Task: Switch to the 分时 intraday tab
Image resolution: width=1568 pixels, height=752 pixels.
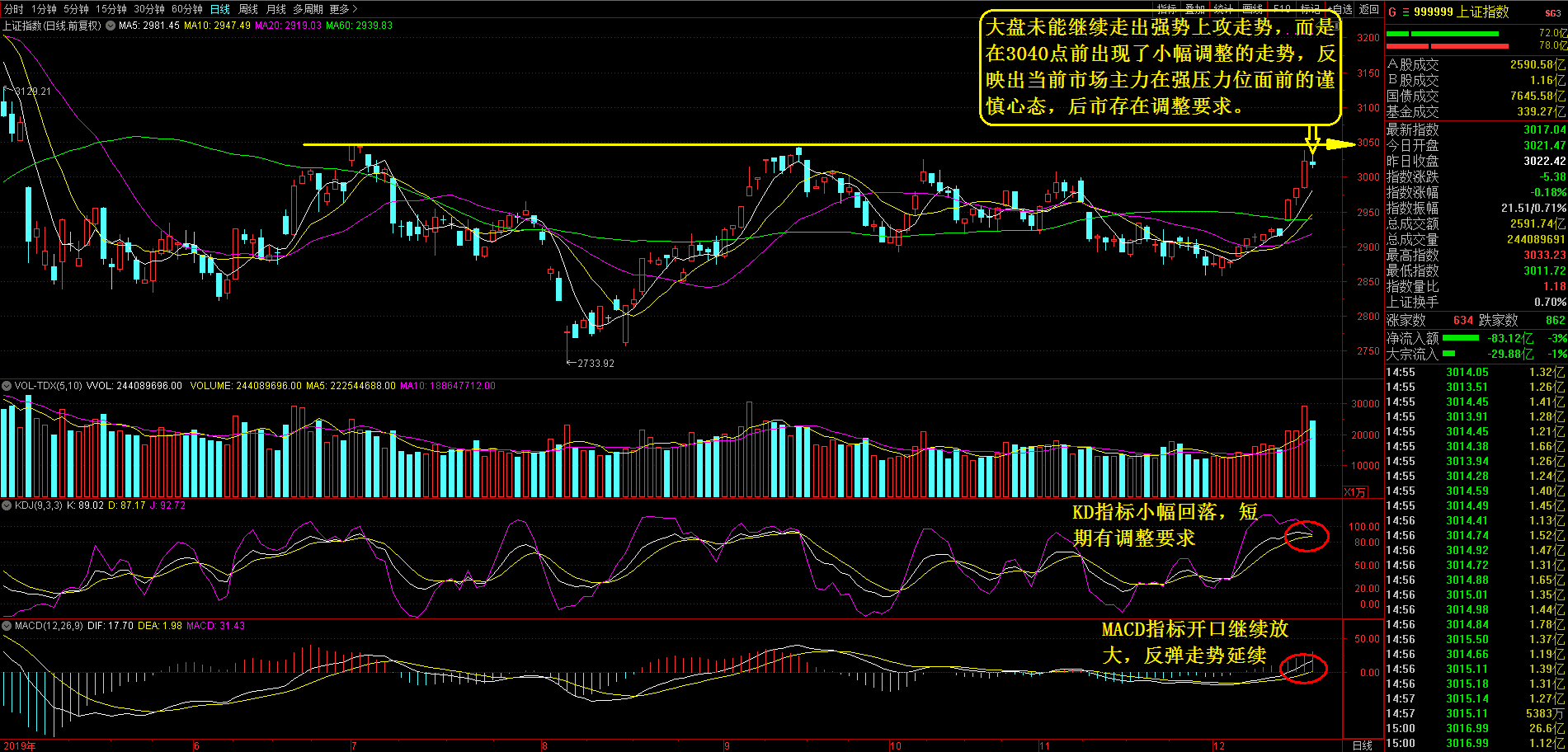Action: [13, 9]
